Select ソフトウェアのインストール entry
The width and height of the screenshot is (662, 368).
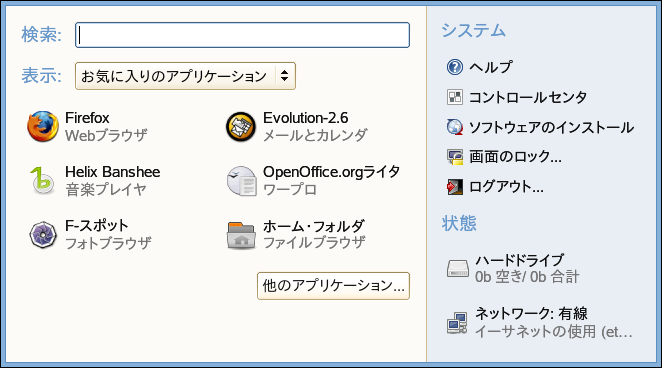[551, 127]
